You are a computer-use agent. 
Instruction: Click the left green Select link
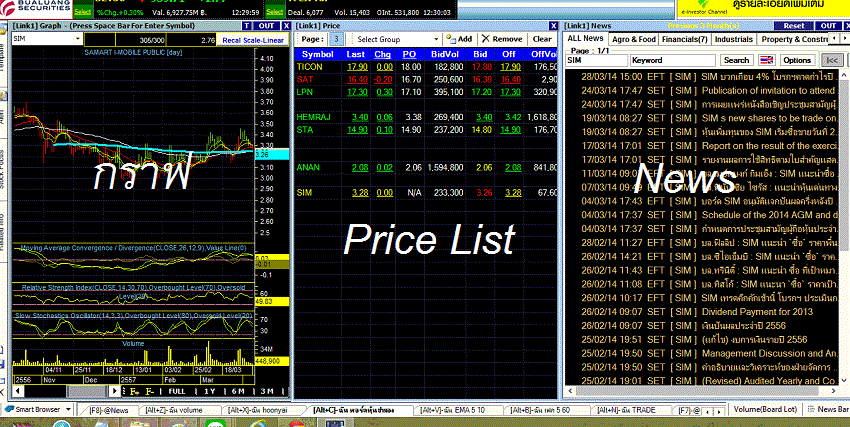click(x=83, y=12)
